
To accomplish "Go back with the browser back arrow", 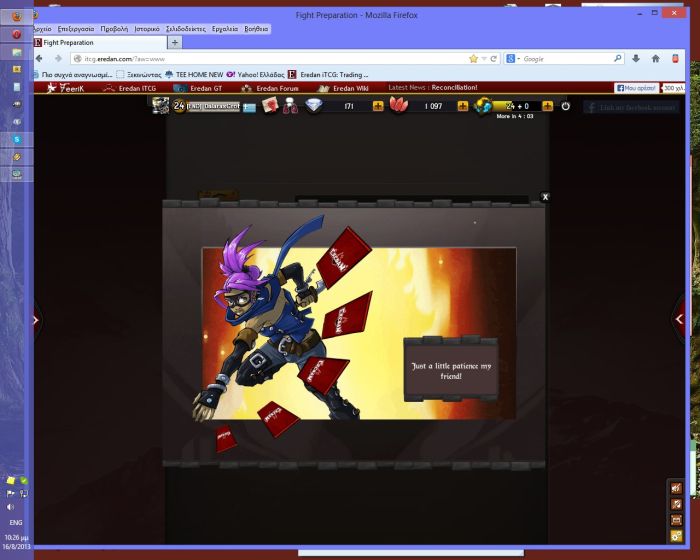I will click(39, 59).
